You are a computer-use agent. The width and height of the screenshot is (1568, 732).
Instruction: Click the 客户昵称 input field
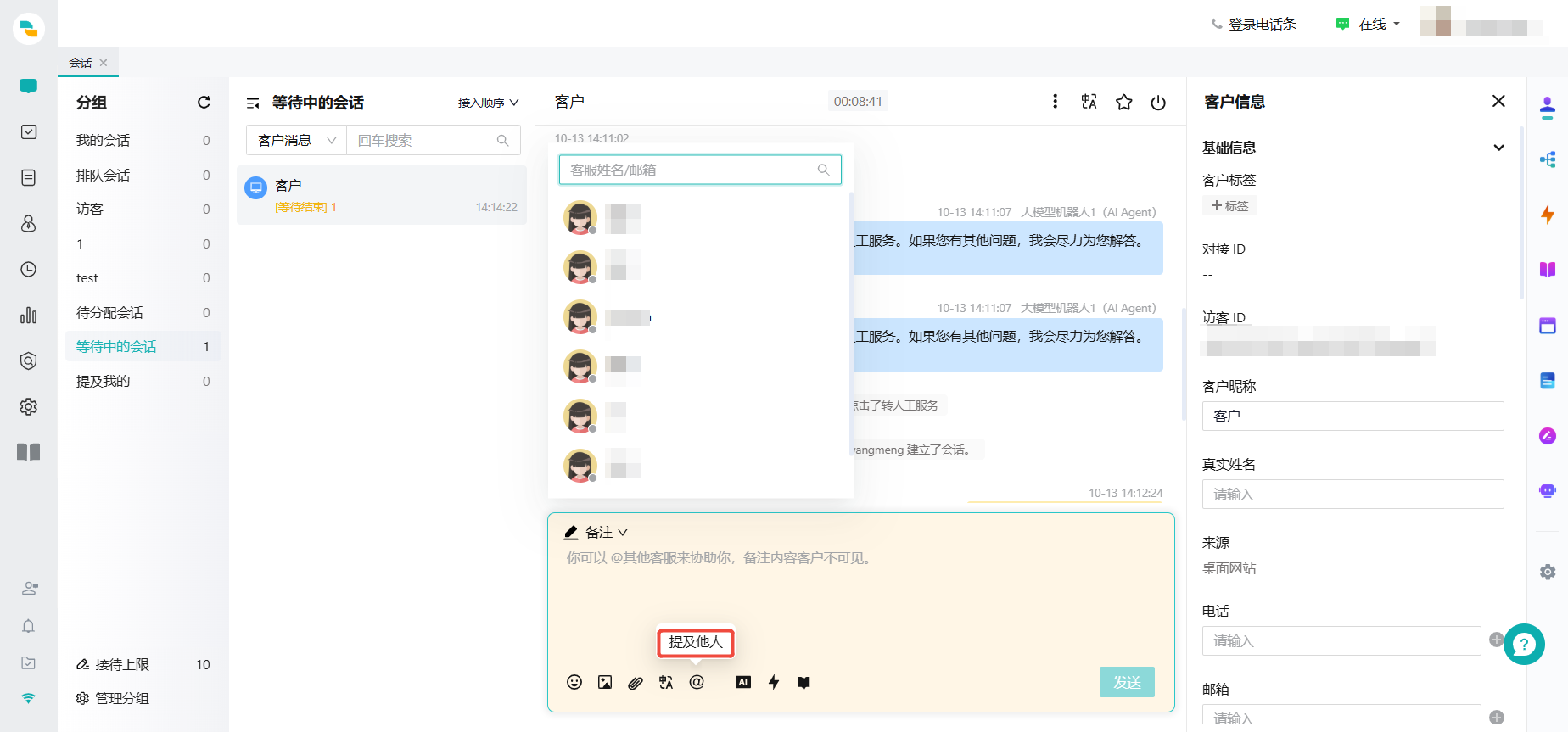coord(1352,416)
